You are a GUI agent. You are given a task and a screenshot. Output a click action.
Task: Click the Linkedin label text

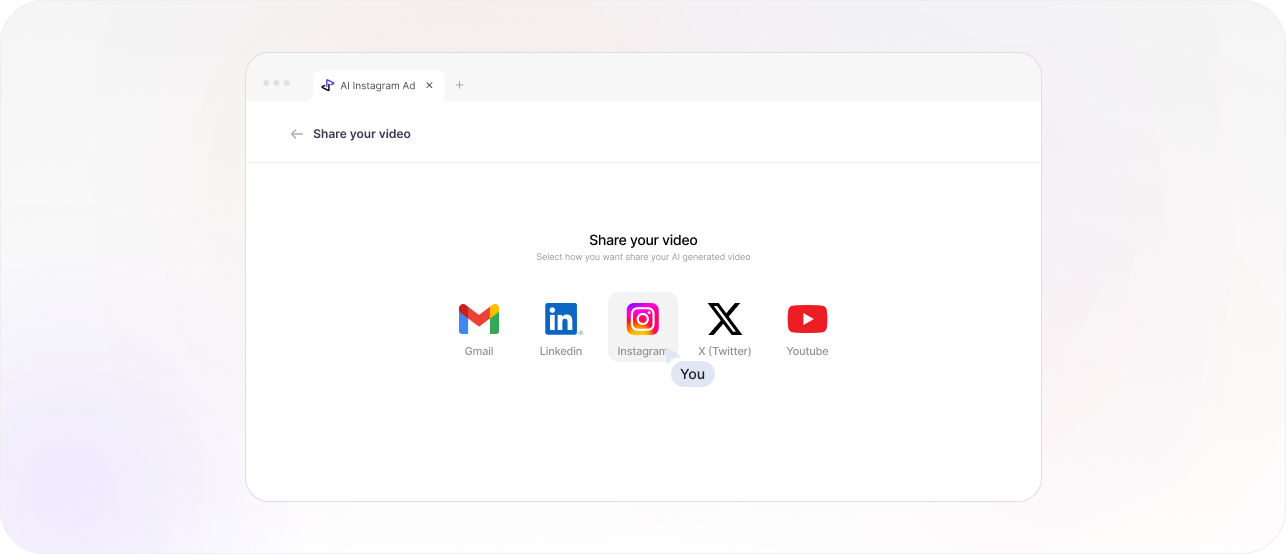(x=561, y=351)
